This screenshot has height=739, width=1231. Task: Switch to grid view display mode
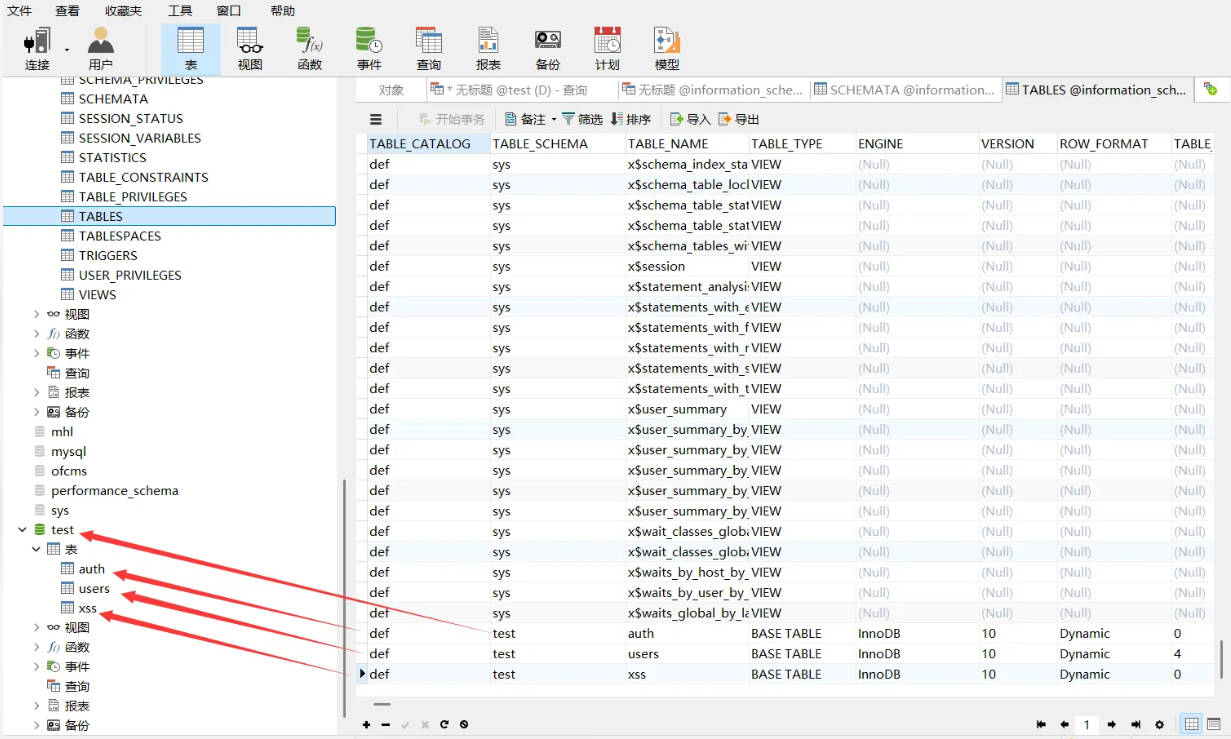[x=1192, y=724]
